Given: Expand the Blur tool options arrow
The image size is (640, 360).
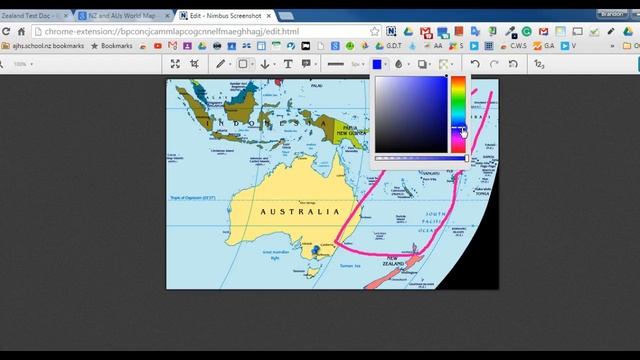Looking at the screenshot, I should click(409, 64).
